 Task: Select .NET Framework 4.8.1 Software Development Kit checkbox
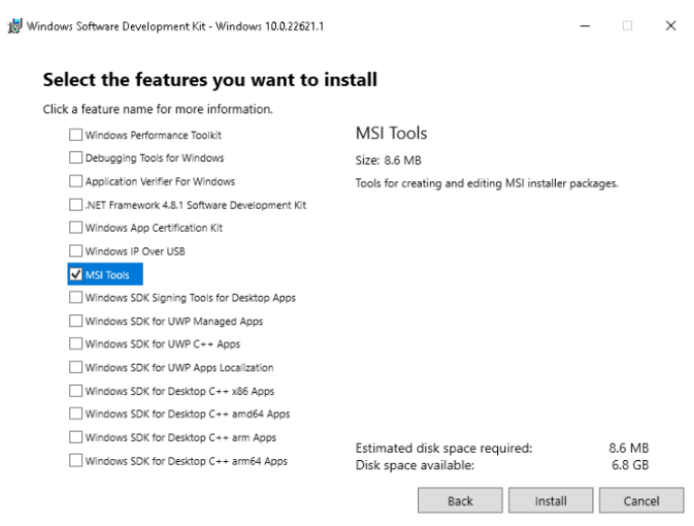point(76,205)
